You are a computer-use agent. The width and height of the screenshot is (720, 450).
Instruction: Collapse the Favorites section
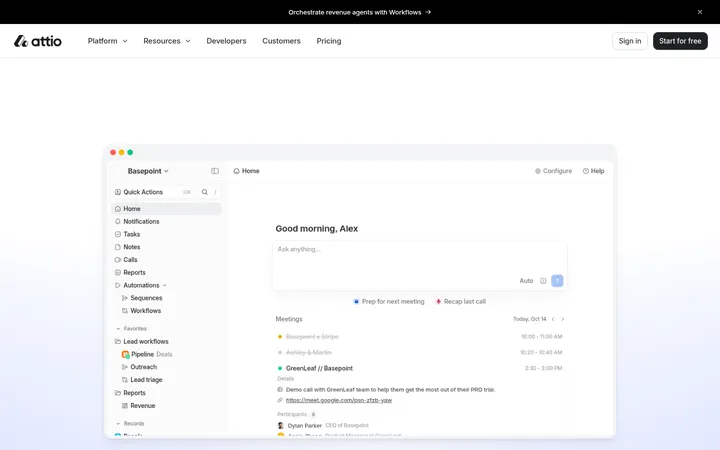tap(118, 329)
